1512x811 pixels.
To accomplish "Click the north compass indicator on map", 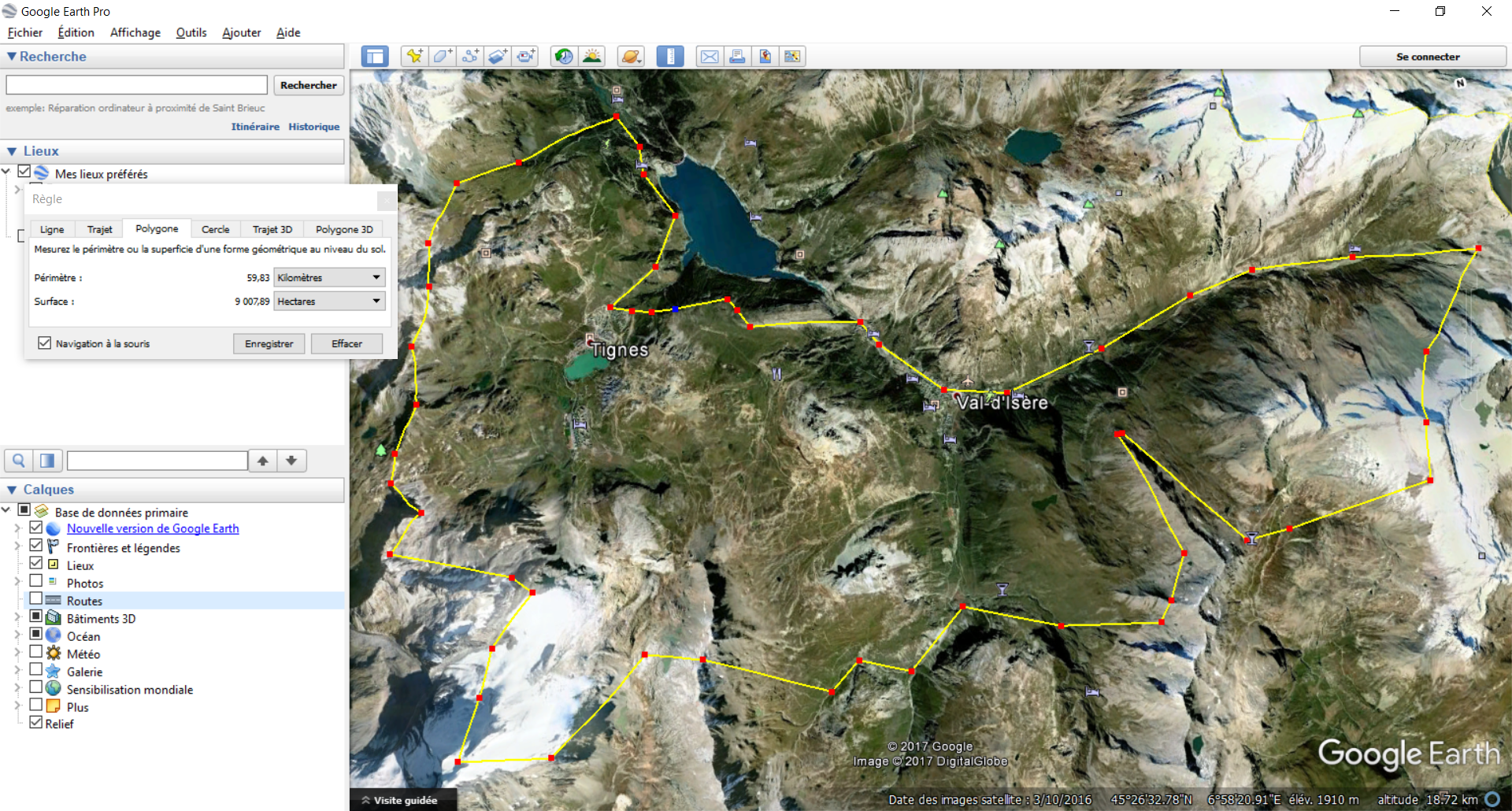I will point(1460,83).
